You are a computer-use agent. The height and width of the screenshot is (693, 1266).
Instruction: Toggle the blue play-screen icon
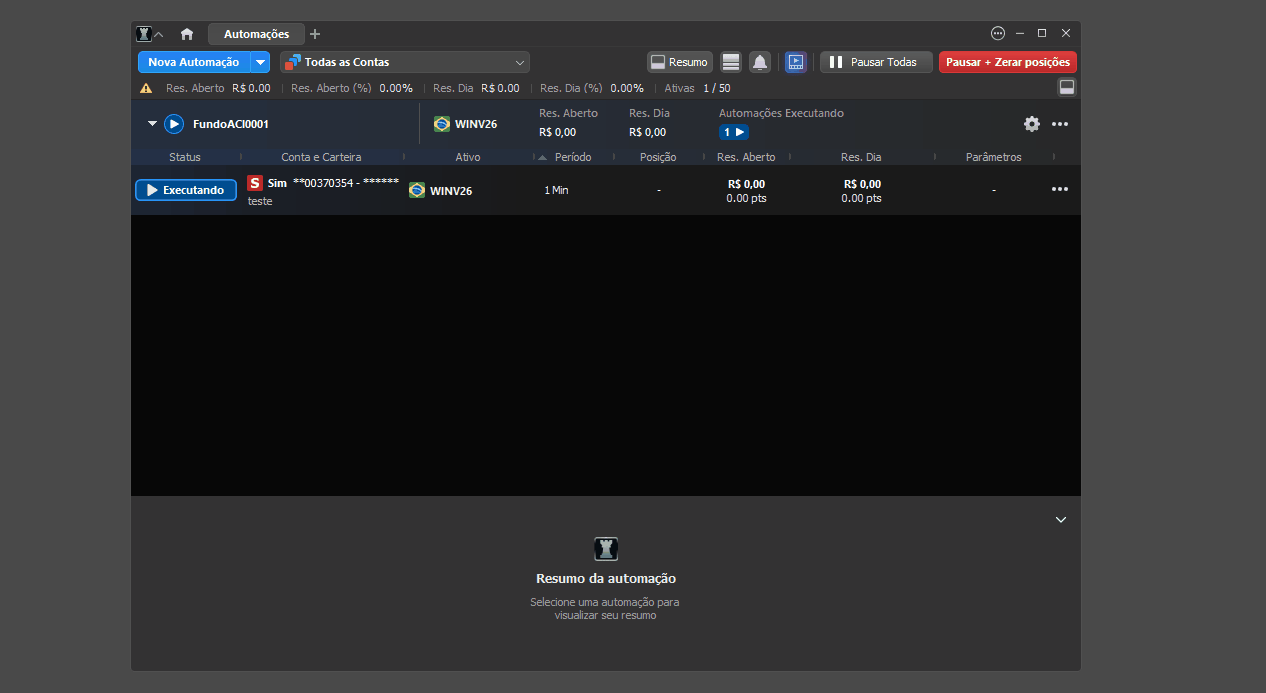[795, 62]
